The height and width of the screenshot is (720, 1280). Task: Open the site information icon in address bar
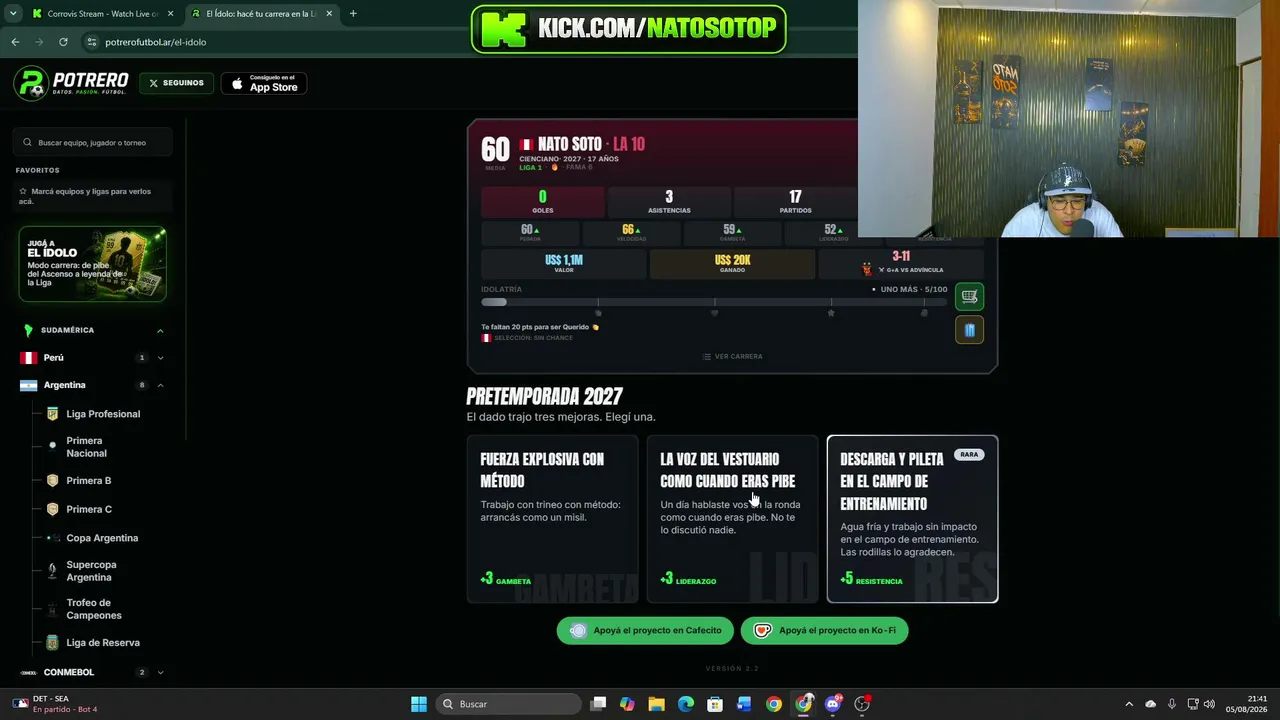(x=92, y=42)
